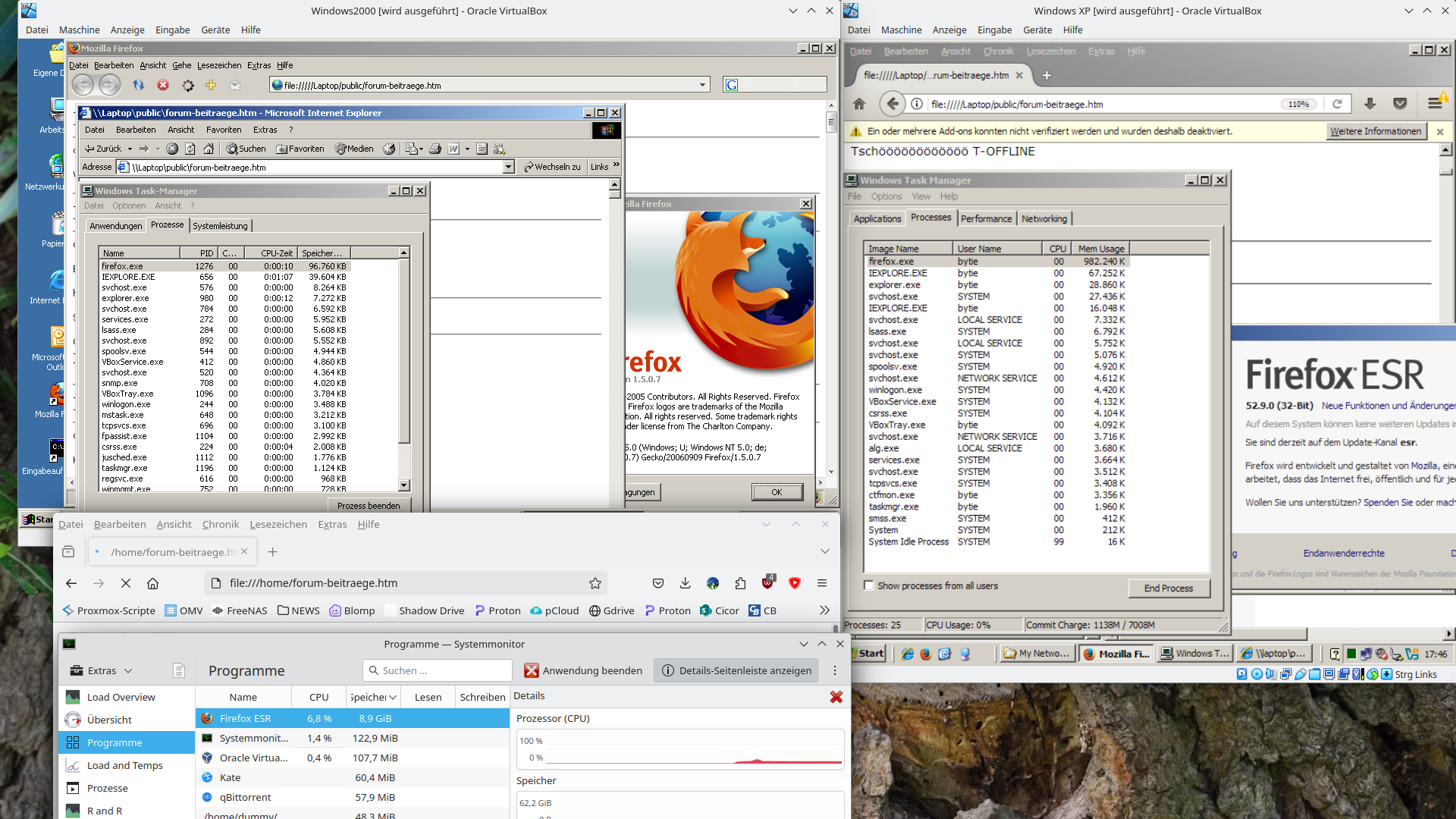Click the End Process button
The image size is (1456, 819).
pos(1168,588)
